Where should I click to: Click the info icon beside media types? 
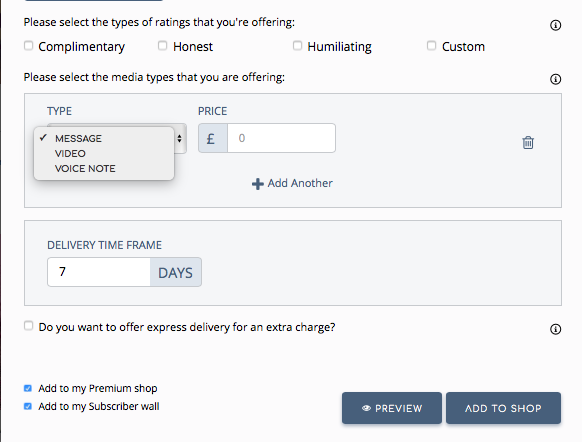[x=555, y=79]
